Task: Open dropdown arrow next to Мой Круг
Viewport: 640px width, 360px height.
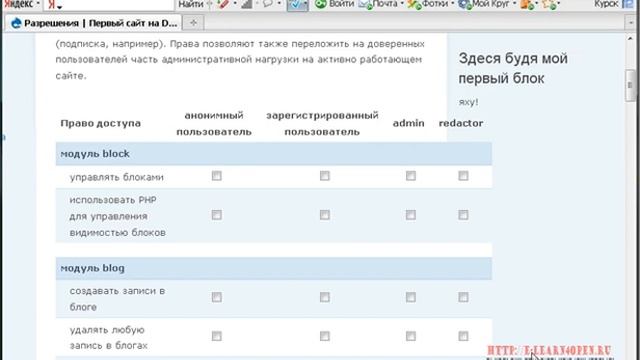Action: click(514, 4)
